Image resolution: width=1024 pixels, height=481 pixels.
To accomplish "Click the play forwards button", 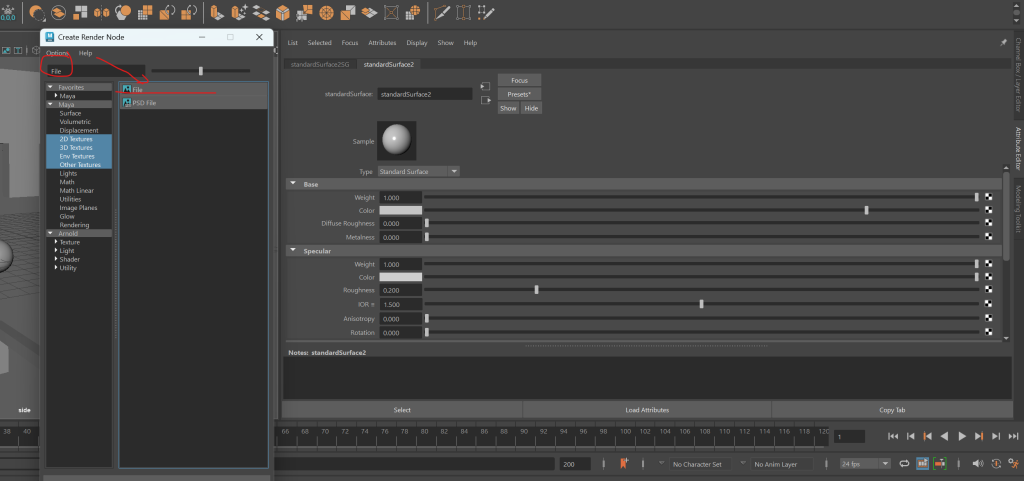I will tap(962, 436).
